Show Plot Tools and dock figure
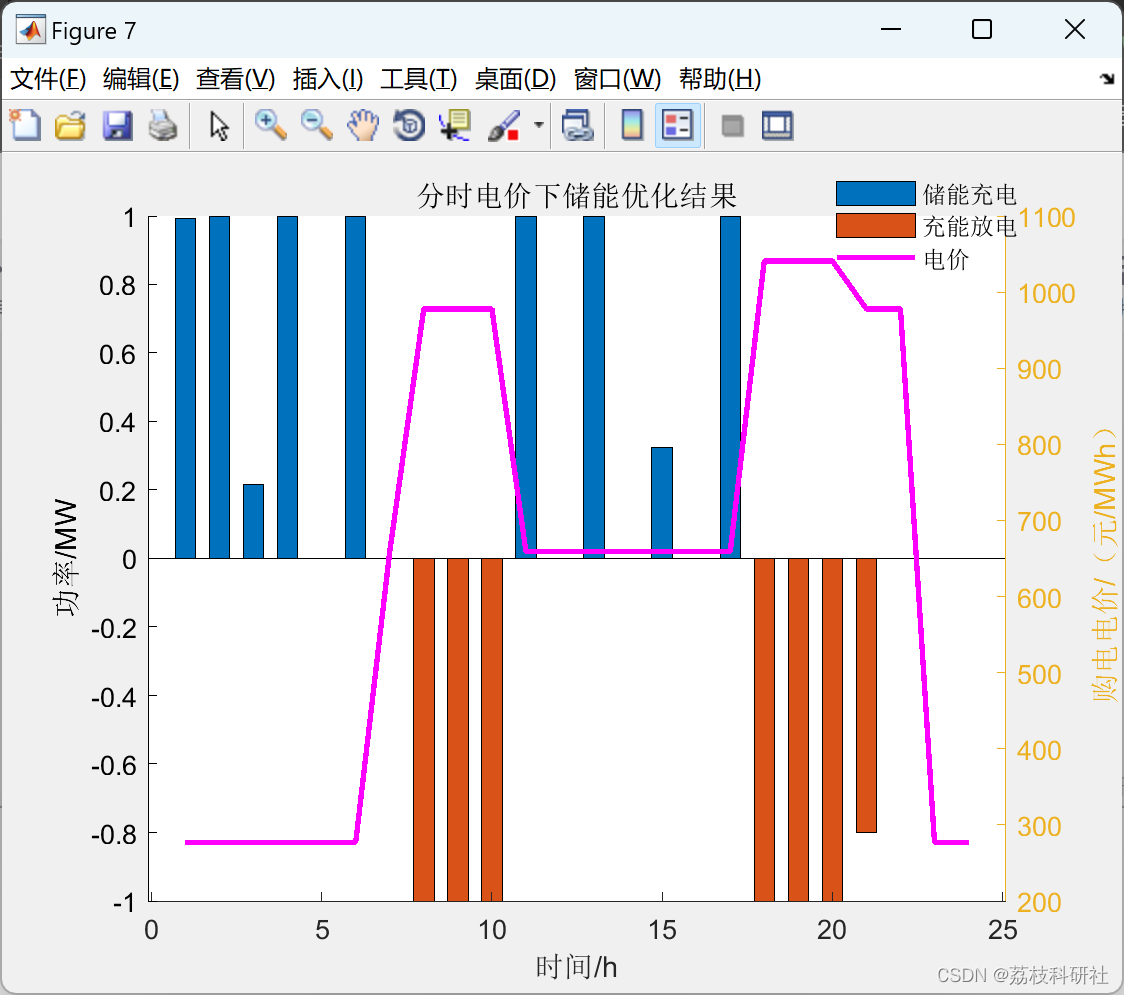Viewport: 1124px width, 995px height. (x=777, y=125)
